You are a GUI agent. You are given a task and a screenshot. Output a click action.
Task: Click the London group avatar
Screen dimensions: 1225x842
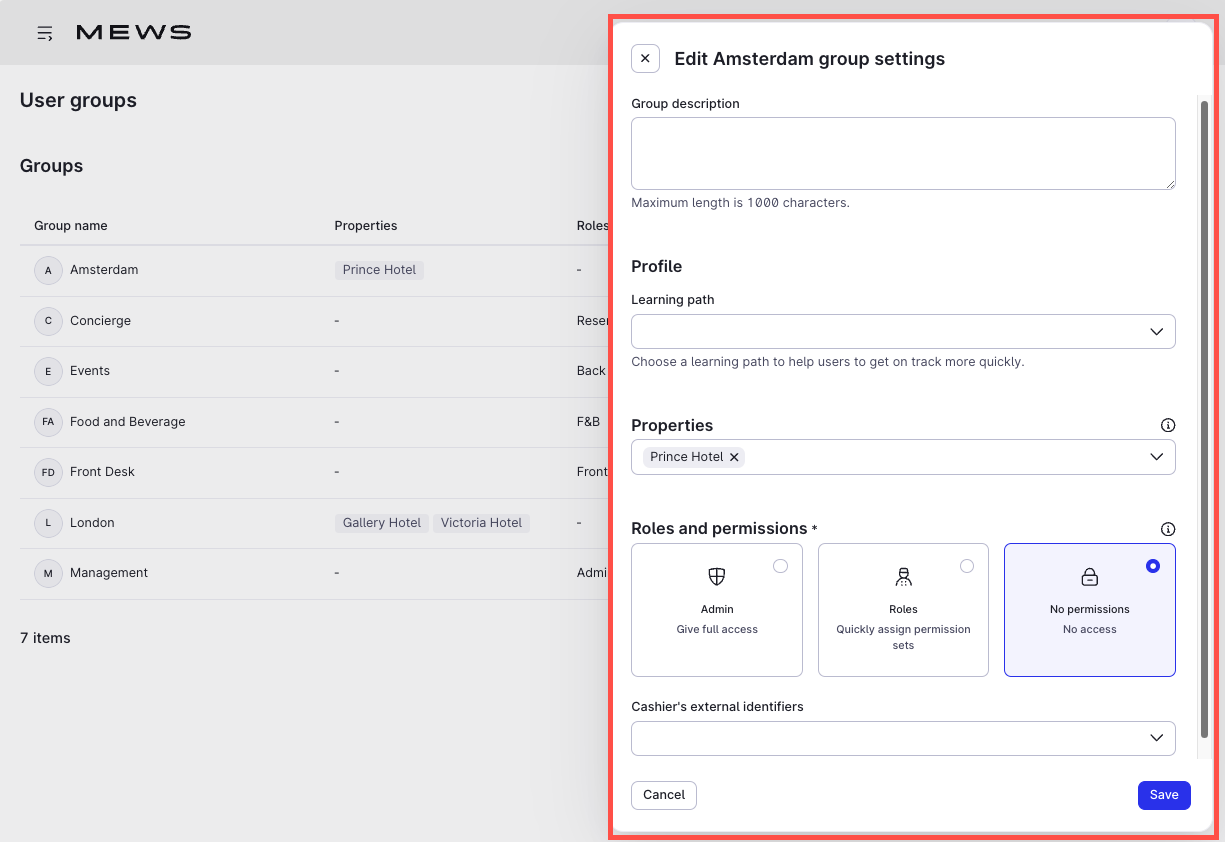click(48, 523)
